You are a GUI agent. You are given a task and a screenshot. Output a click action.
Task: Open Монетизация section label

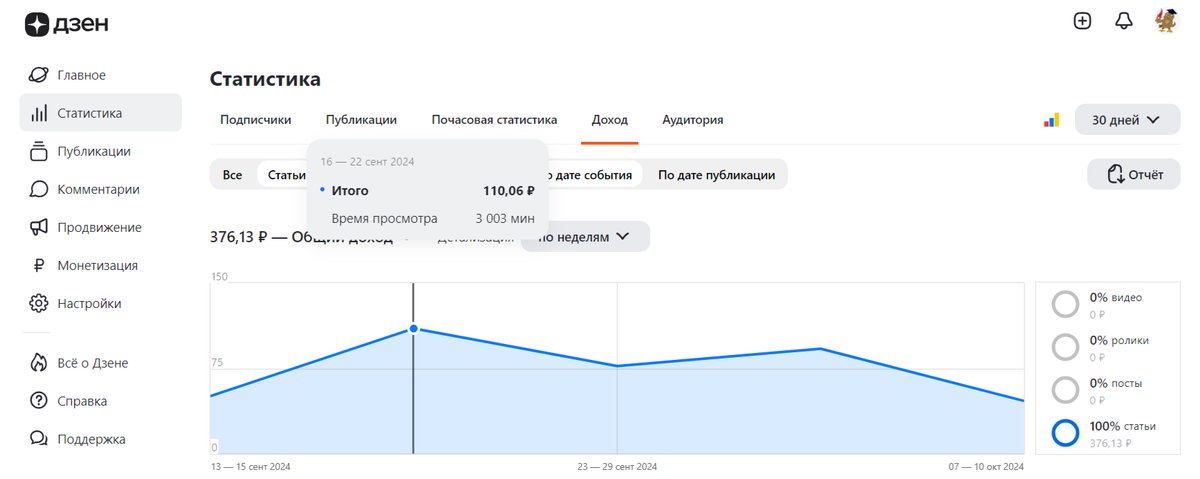pyautogui.click(x=97, y=265)
